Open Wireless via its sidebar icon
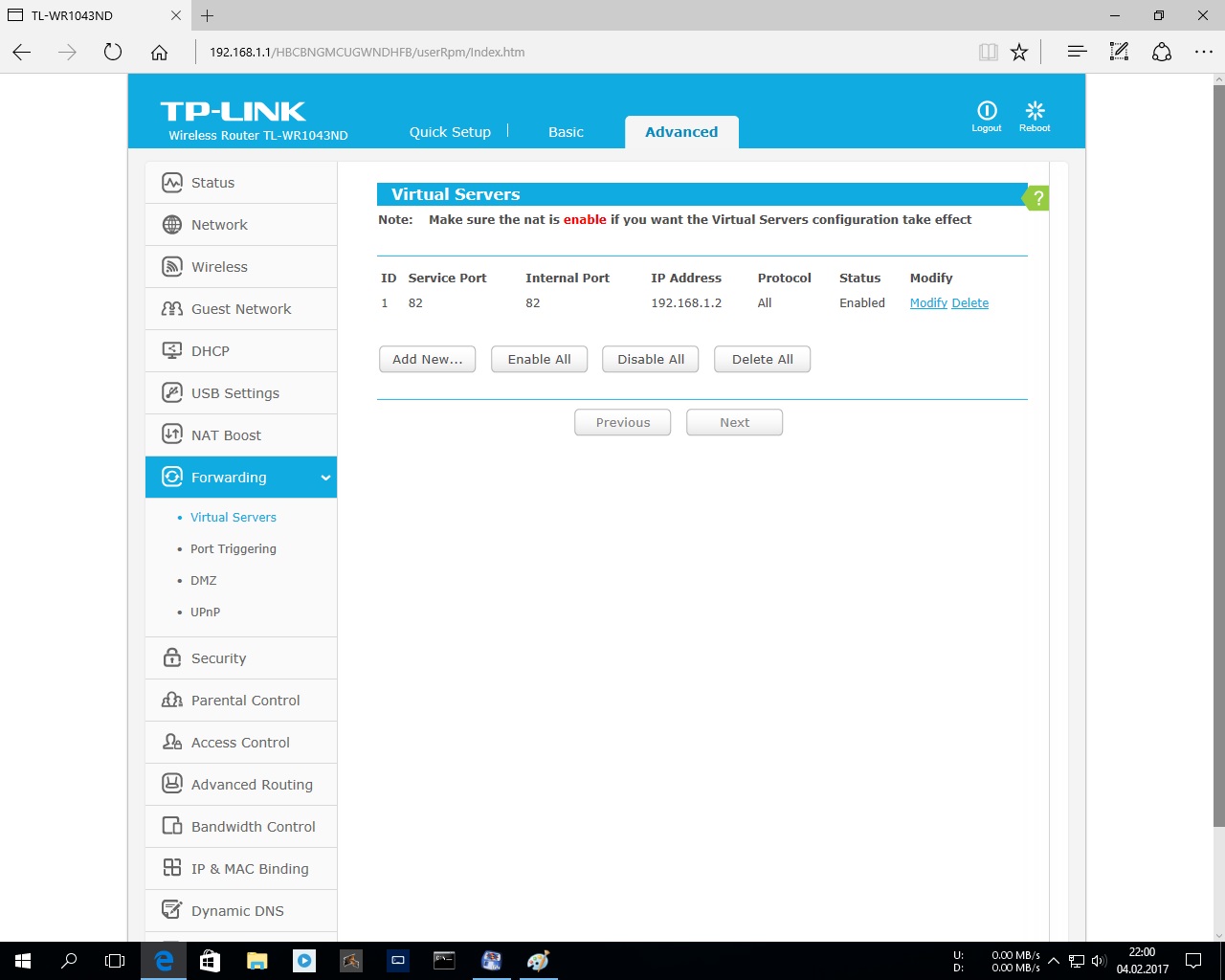Viewport: 1225px width, 980px height. click(x=172, y=267)
